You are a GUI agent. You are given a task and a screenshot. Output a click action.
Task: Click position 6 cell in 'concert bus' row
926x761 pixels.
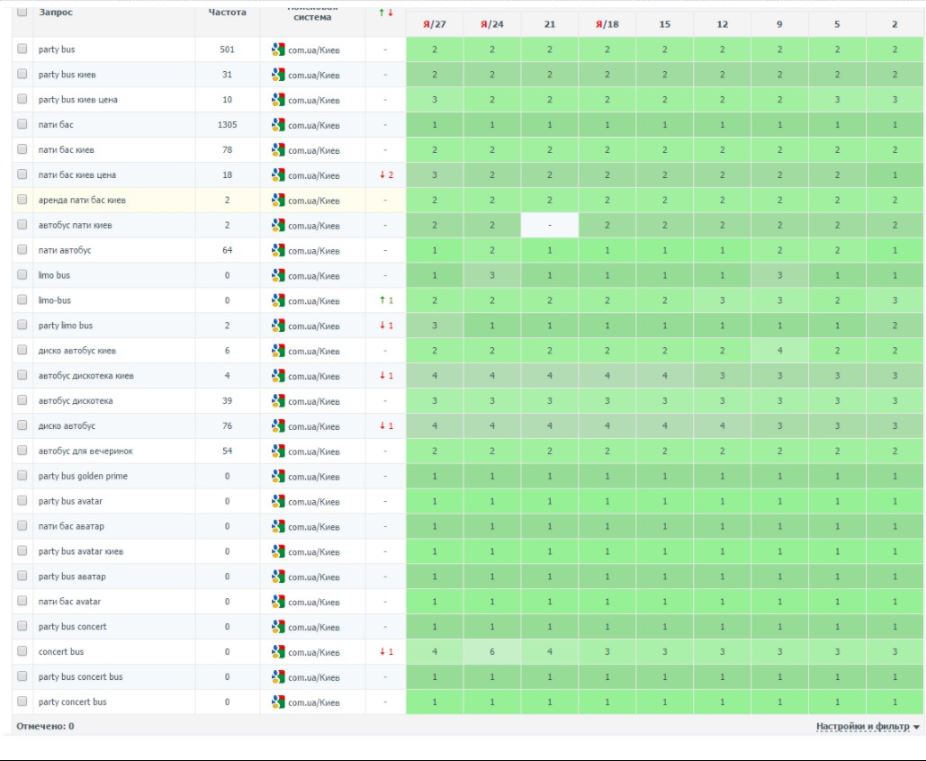[x=491, y=652]
